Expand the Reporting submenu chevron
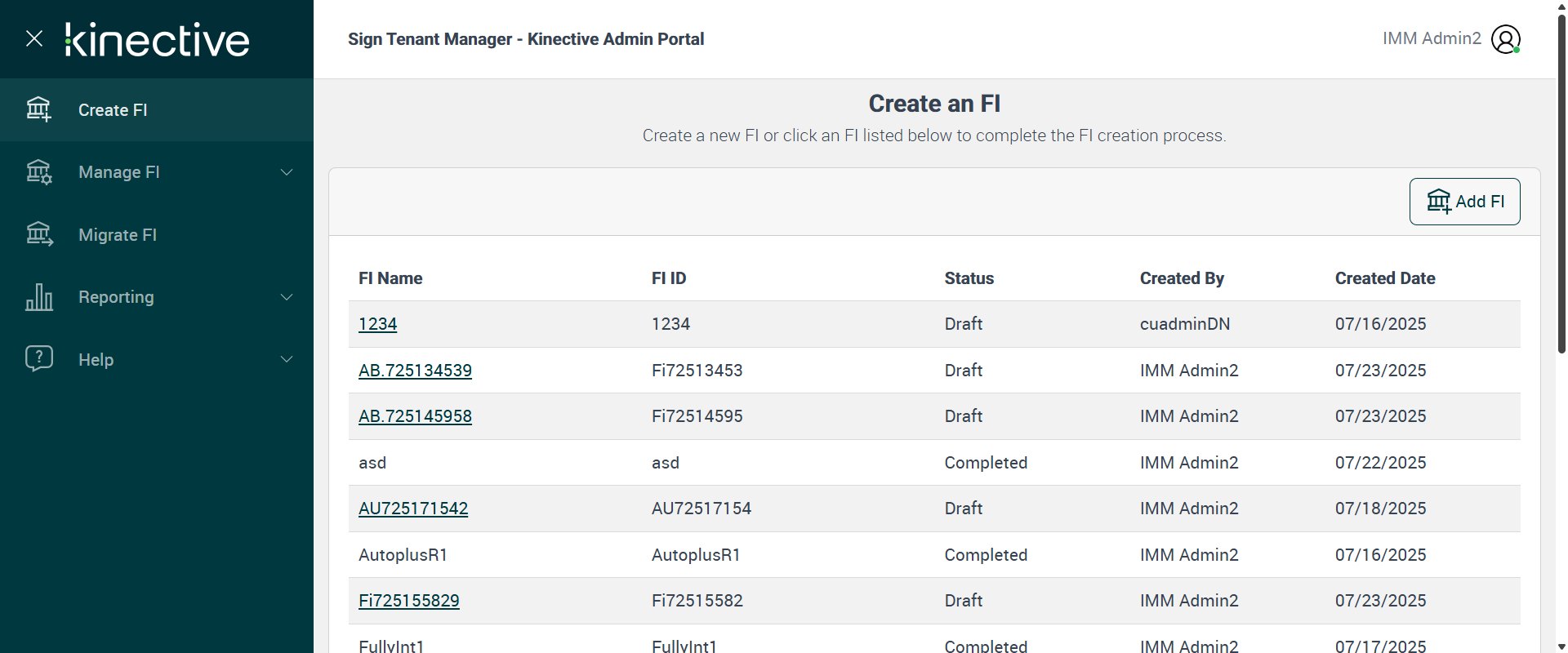 pos(287,297)
